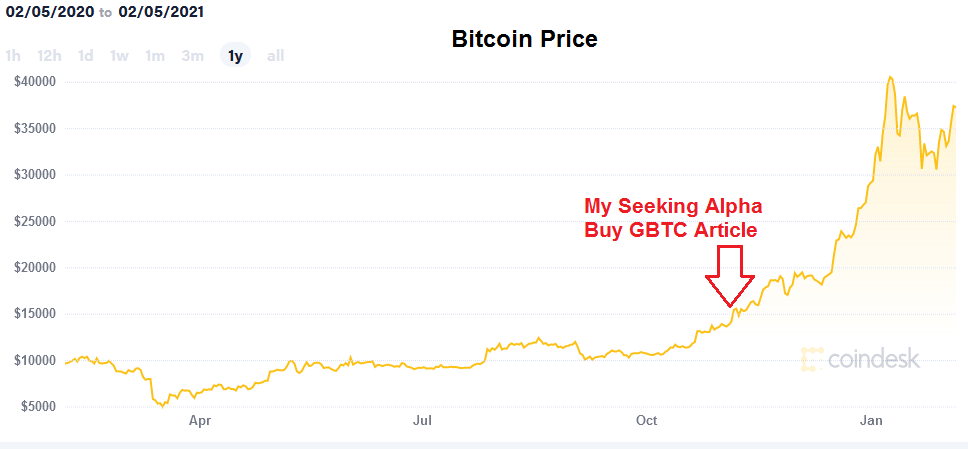
Task: Choose the 1d time range
Action: [86, 56]
